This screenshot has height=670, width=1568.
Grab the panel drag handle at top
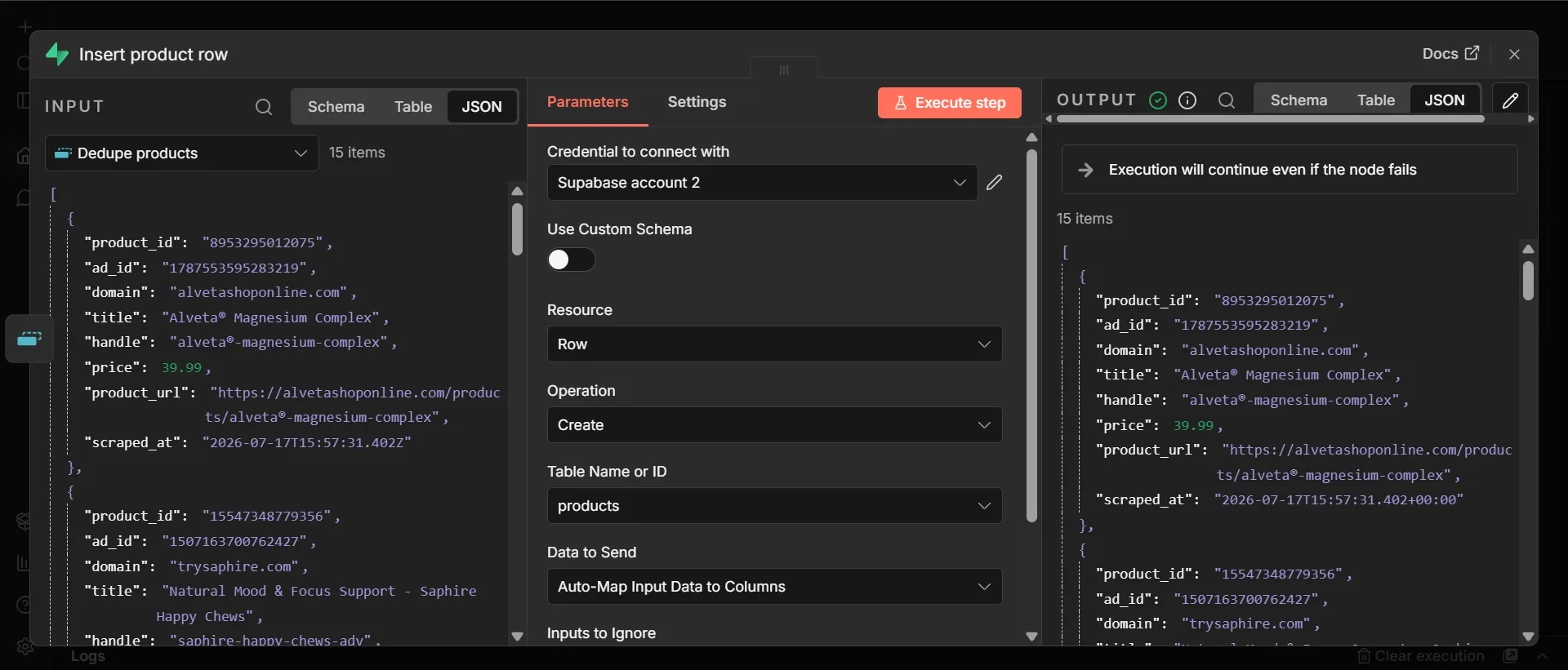tap(784, 70)
